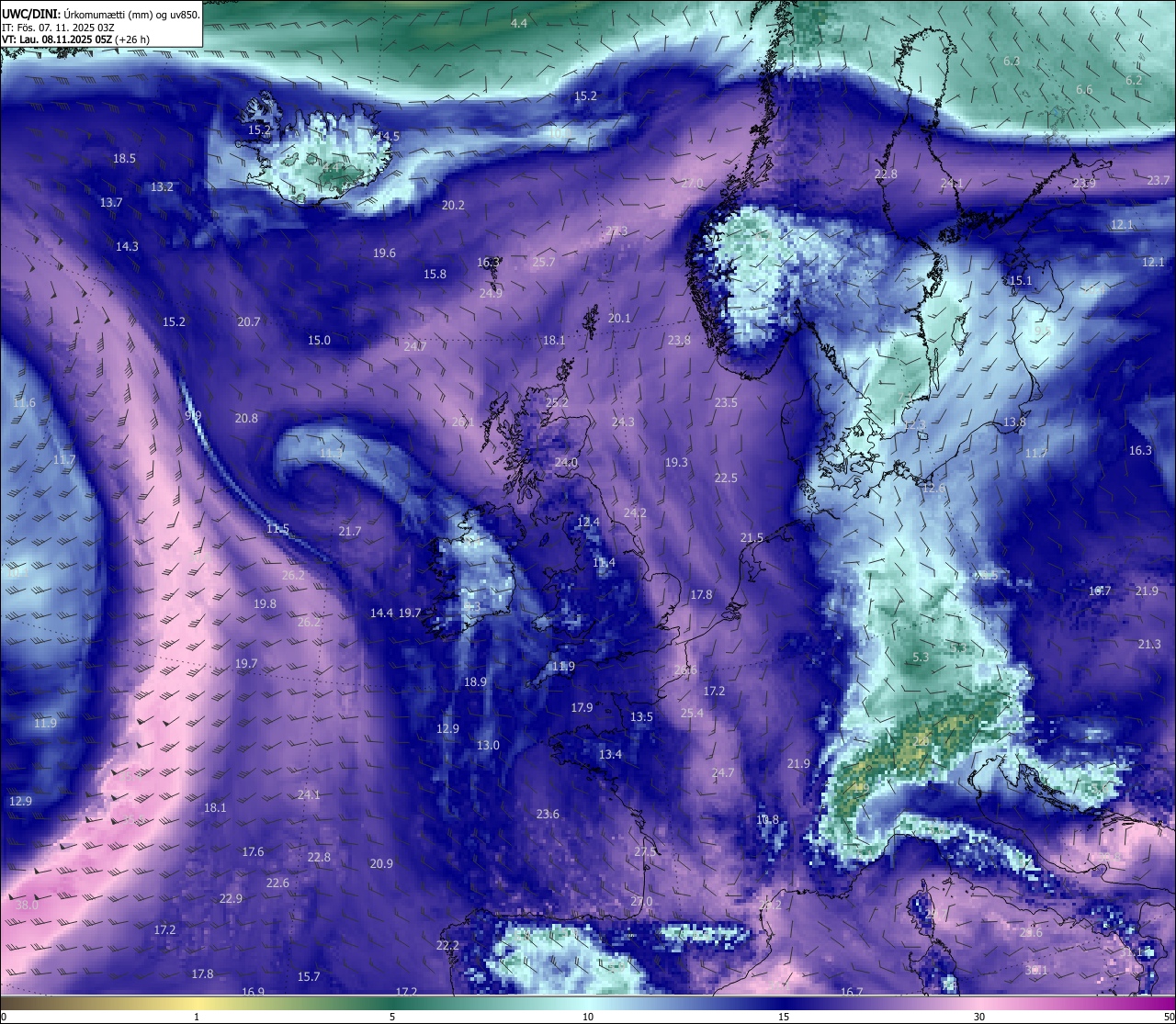Click the 38.0 value on the map
The image size is (1176, 1024).
tap(27, 905)
